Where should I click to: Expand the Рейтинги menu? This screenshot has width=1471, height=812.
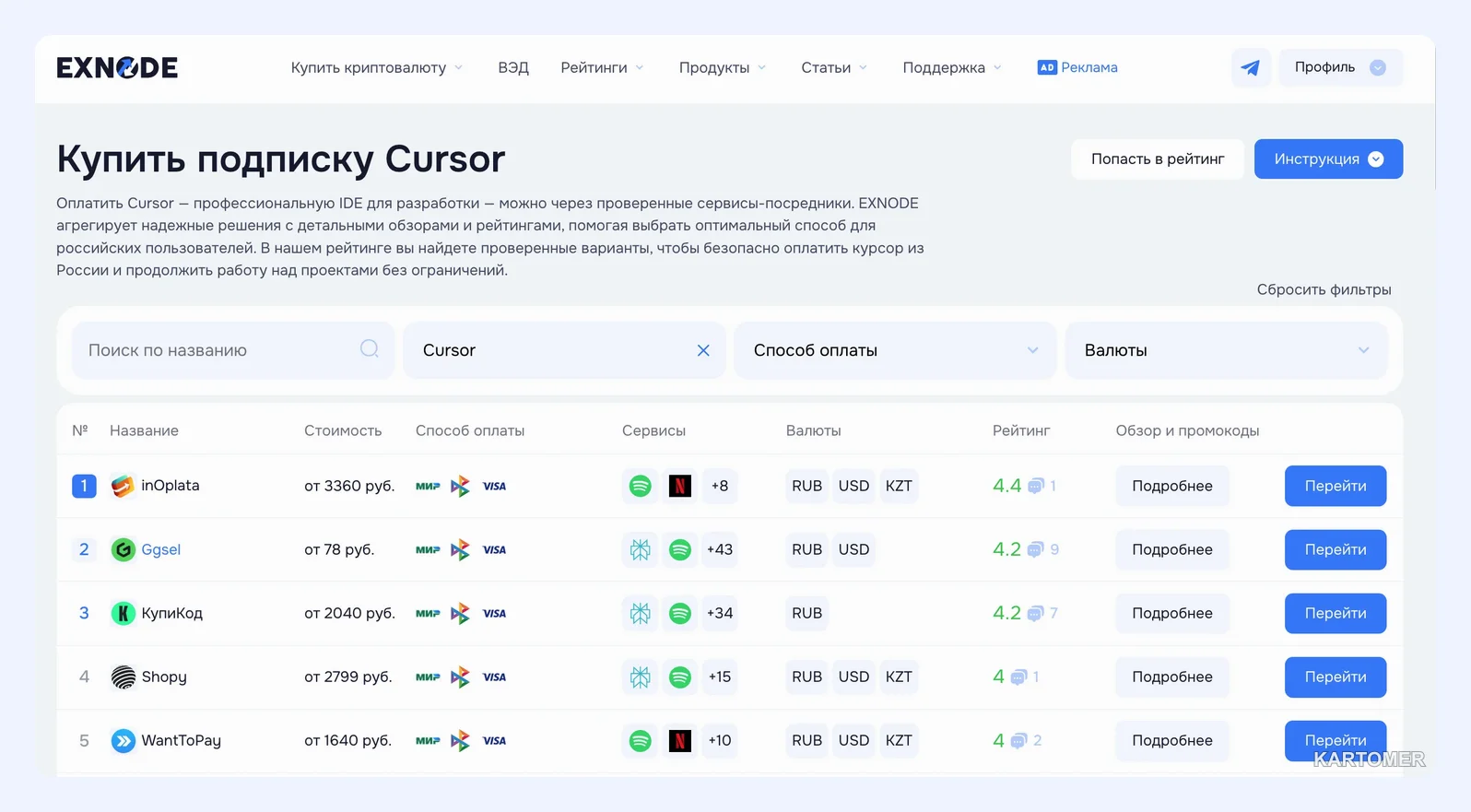[602, 67]
